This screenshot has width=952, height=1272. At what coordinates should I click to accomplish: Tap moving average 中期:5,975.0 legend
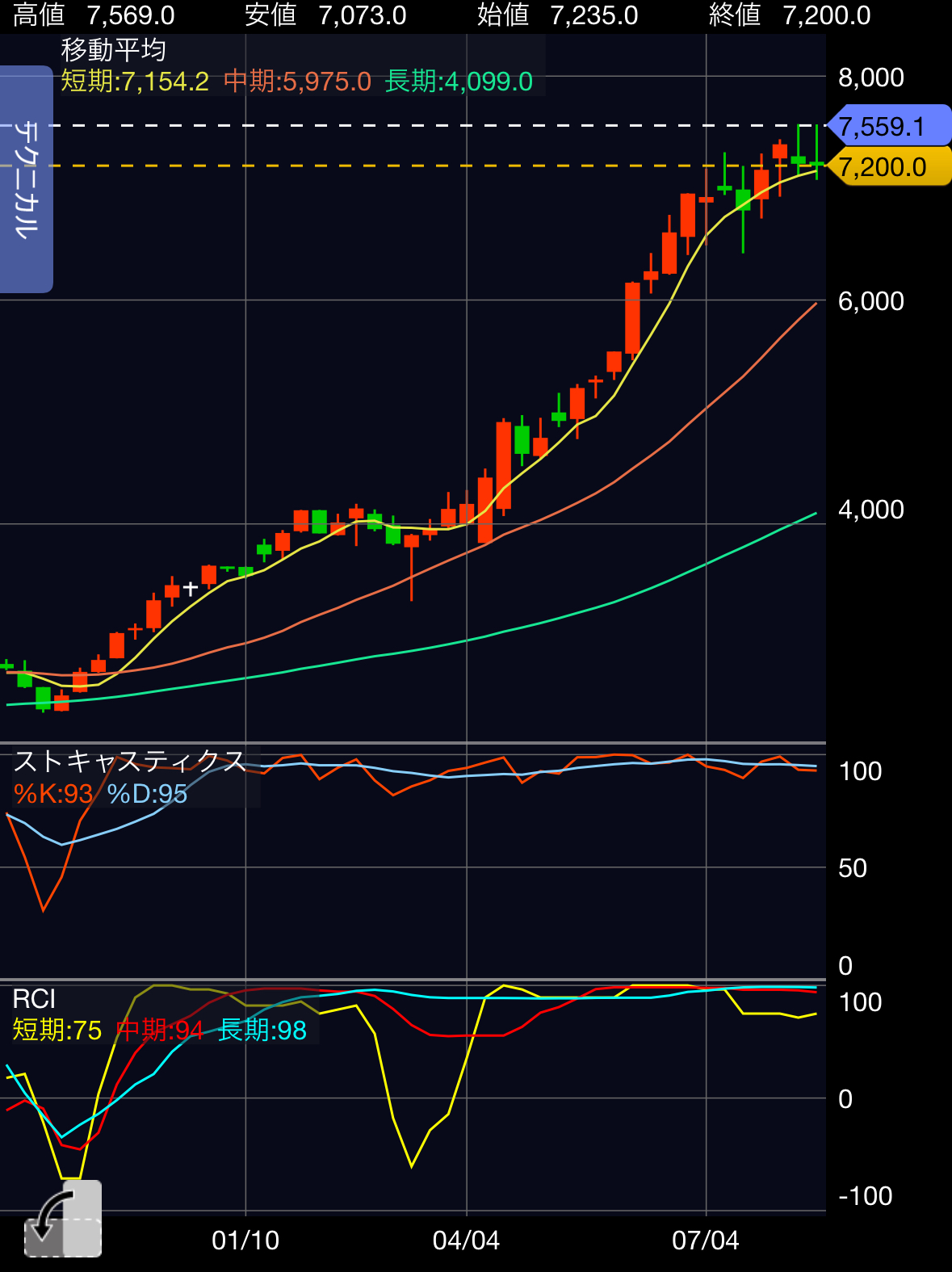[x=297, y=82]
